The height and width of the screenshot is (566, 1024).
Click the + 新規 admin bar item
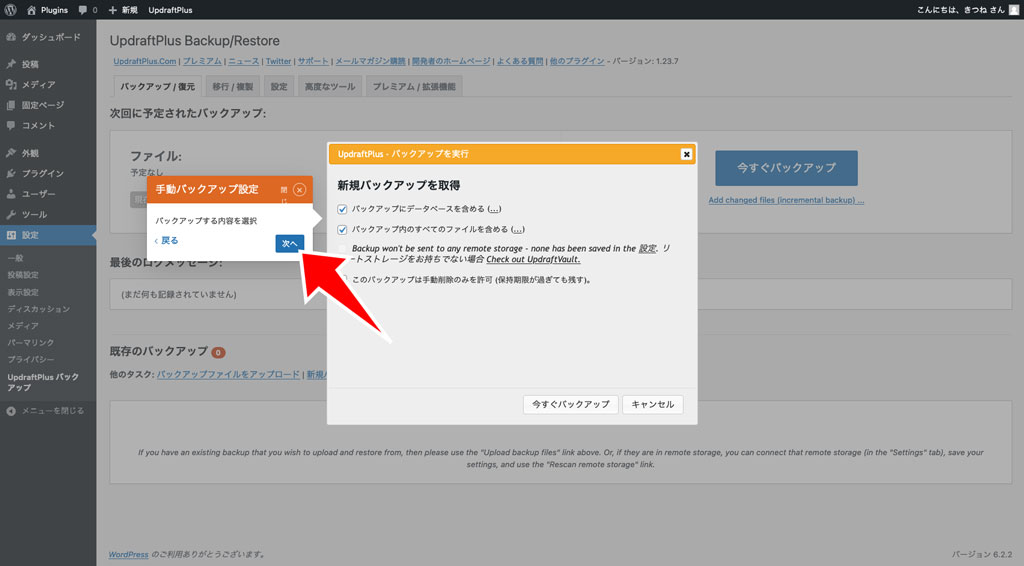click(x=123, y=10)
